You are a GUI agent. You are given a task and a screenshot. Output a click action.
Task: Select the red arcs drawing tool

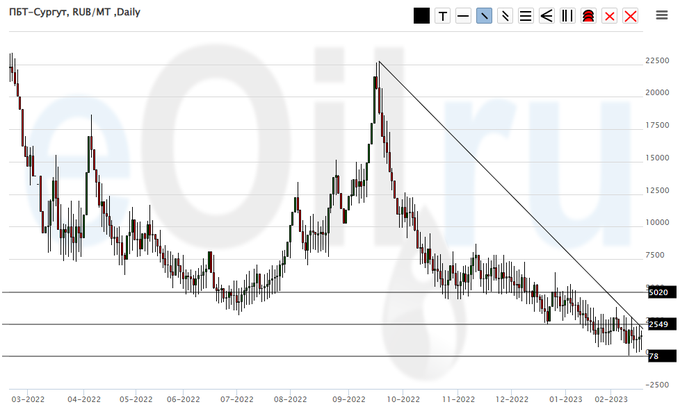(x=589, y=16)
